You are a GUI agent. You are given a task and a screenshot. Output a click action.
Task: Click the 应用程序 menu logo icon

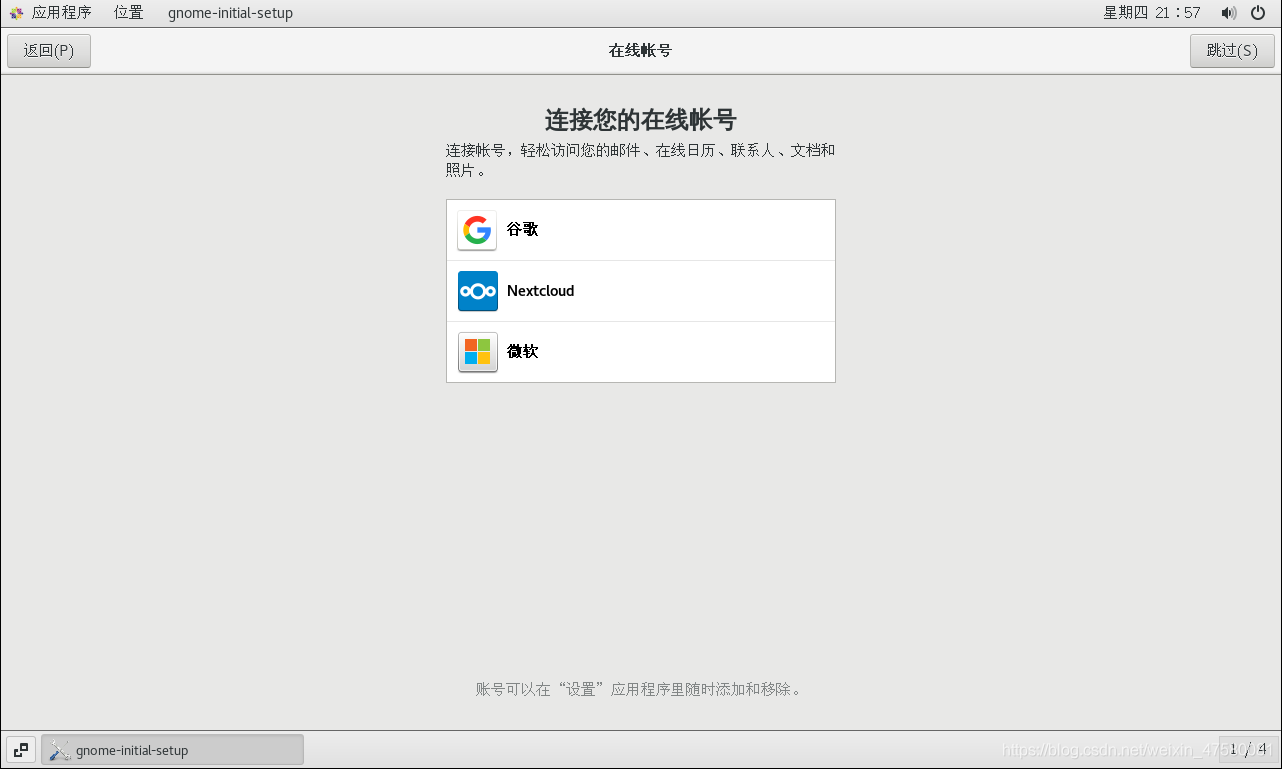[x=16, y=13]
